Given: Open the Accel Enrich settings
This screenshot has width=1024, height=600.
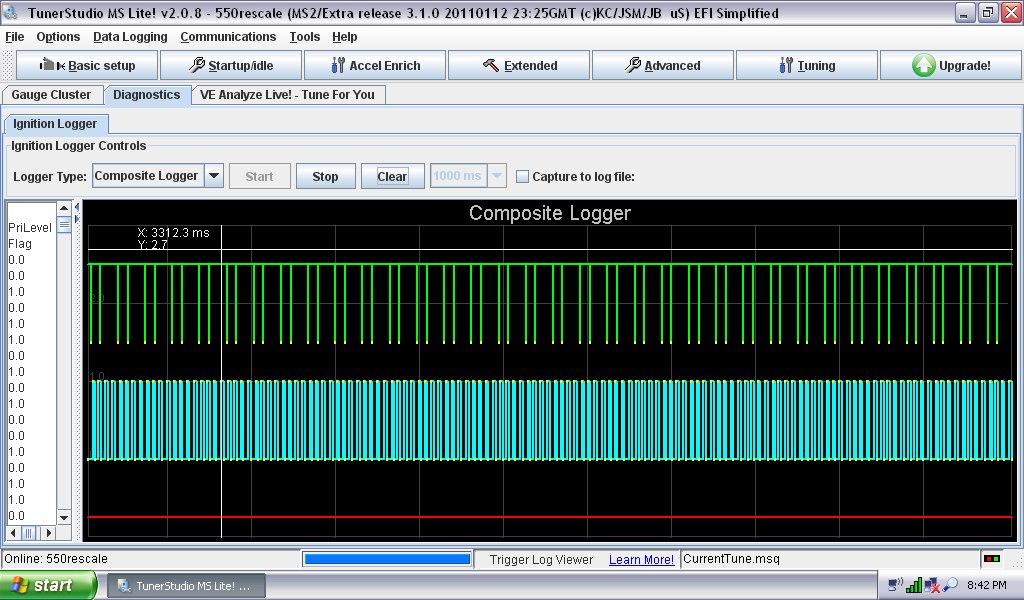Looking at the screenshot, I should (375, 66).
